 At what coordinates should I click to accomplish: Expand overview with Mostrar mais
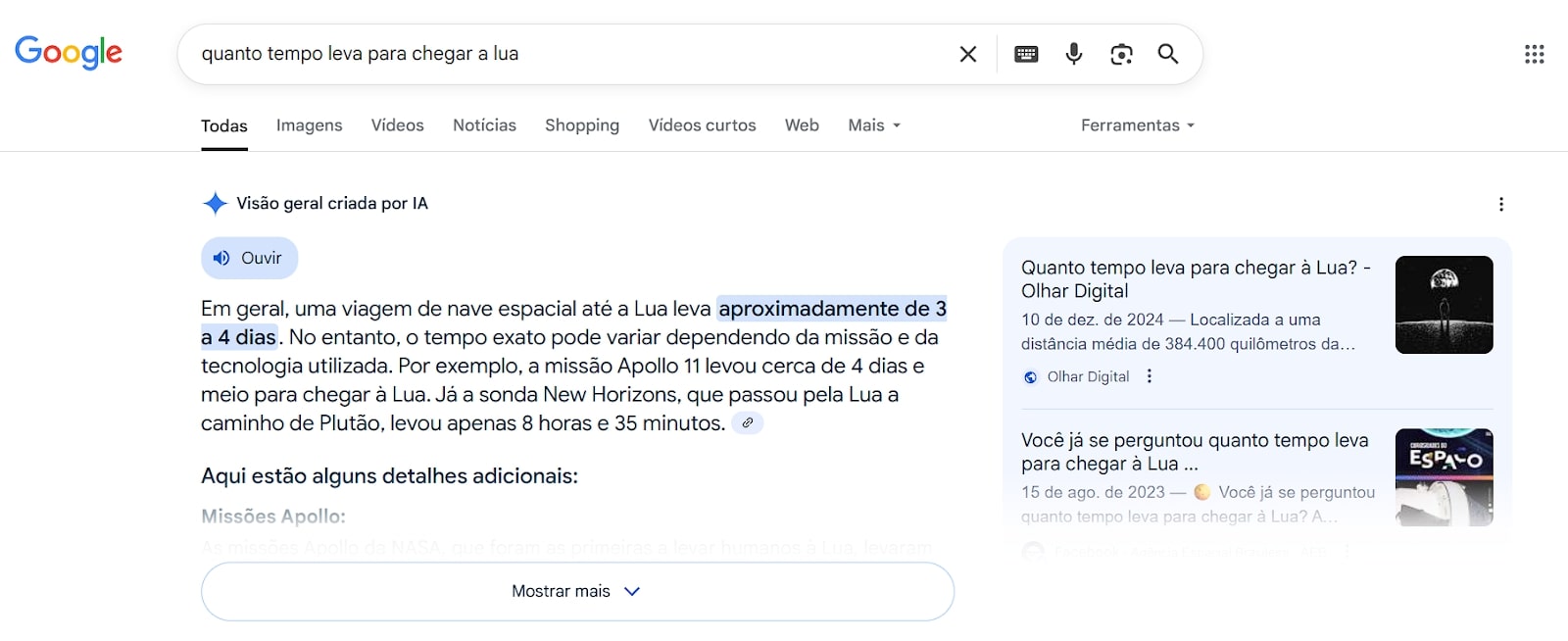[577, 591]
